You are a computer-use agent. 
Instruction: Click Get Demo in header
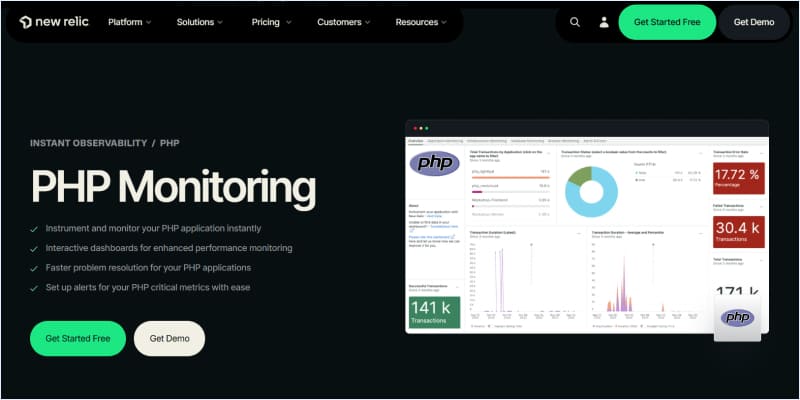(754, 22)
